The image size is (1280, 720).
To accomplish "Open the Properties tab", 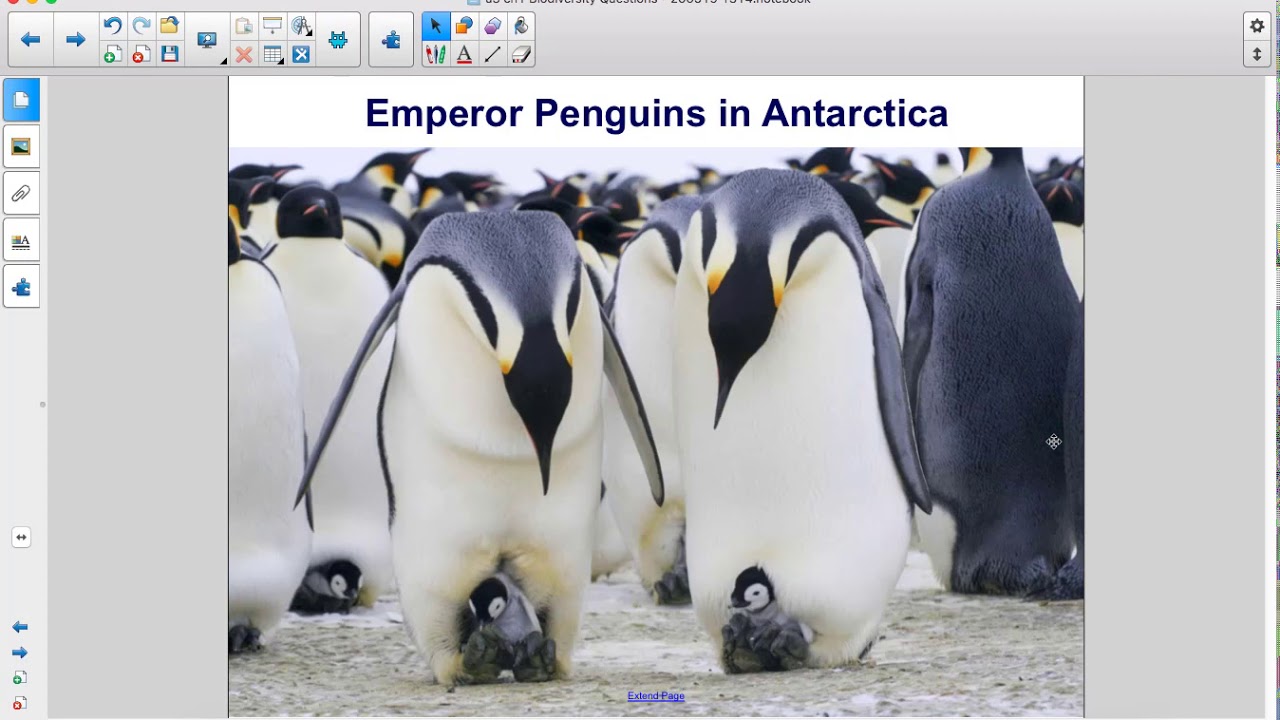I will tap(21, 240).
